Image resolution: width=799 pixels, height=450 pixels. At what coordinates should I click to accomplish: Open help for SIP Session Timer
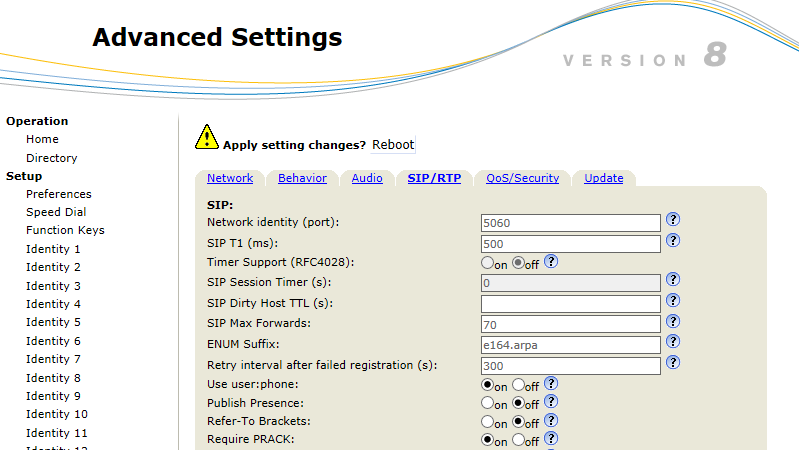coord(673,281)
